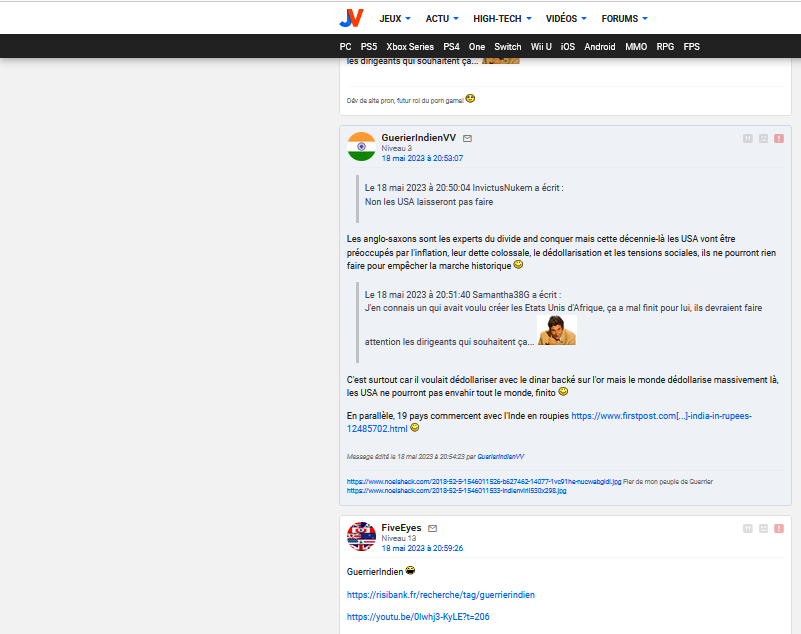Select Android in the platform bar
This screenshot has width=801, height=634.
[x=600, y=46]
